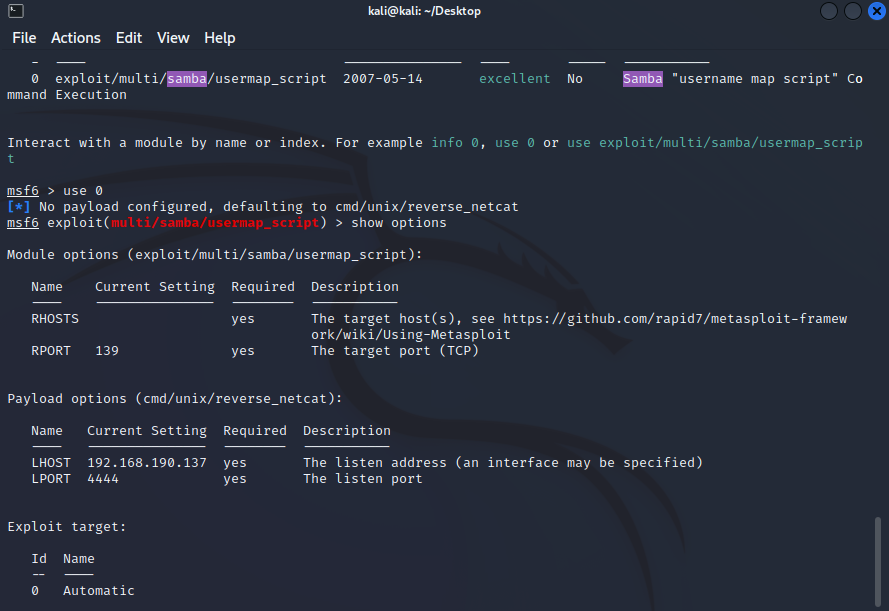This screenshot has width=889, height=611.
Task: Click 'cmd/unix/reverse_netcat' in the defaulting message
Action: 426,207
